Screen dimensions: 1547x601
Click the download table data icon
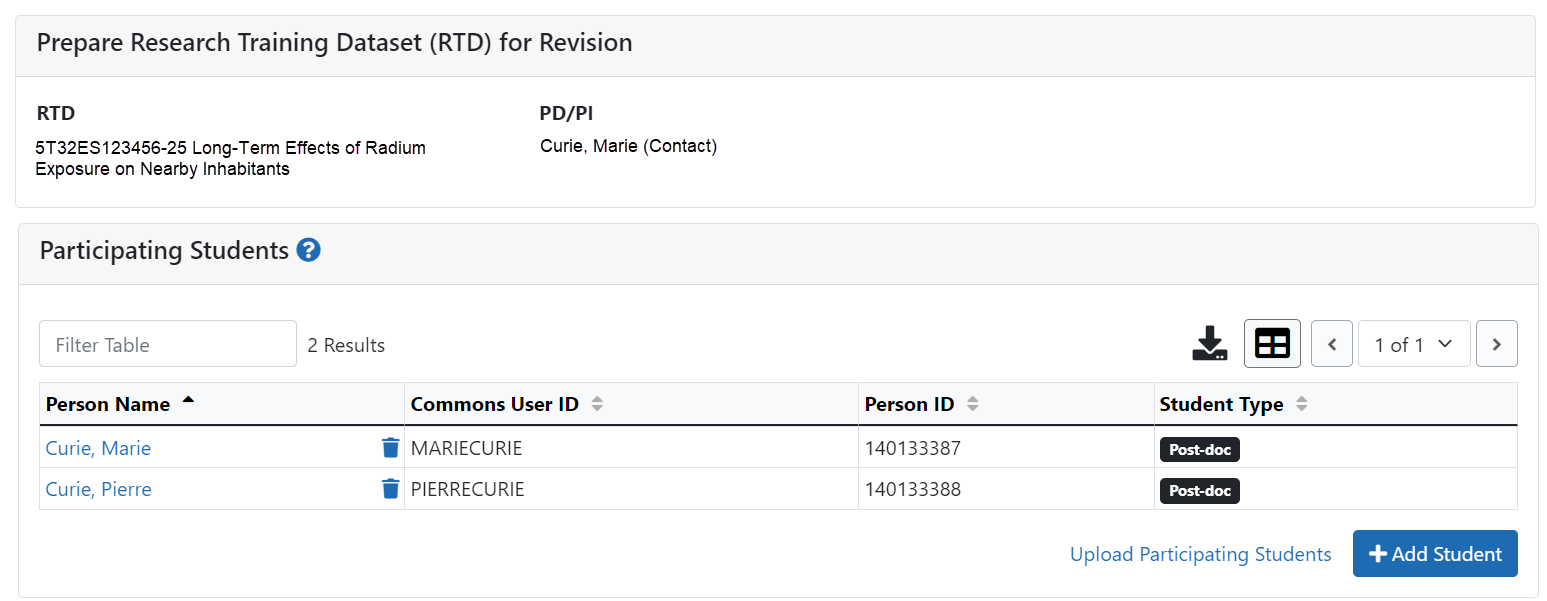1210,344
